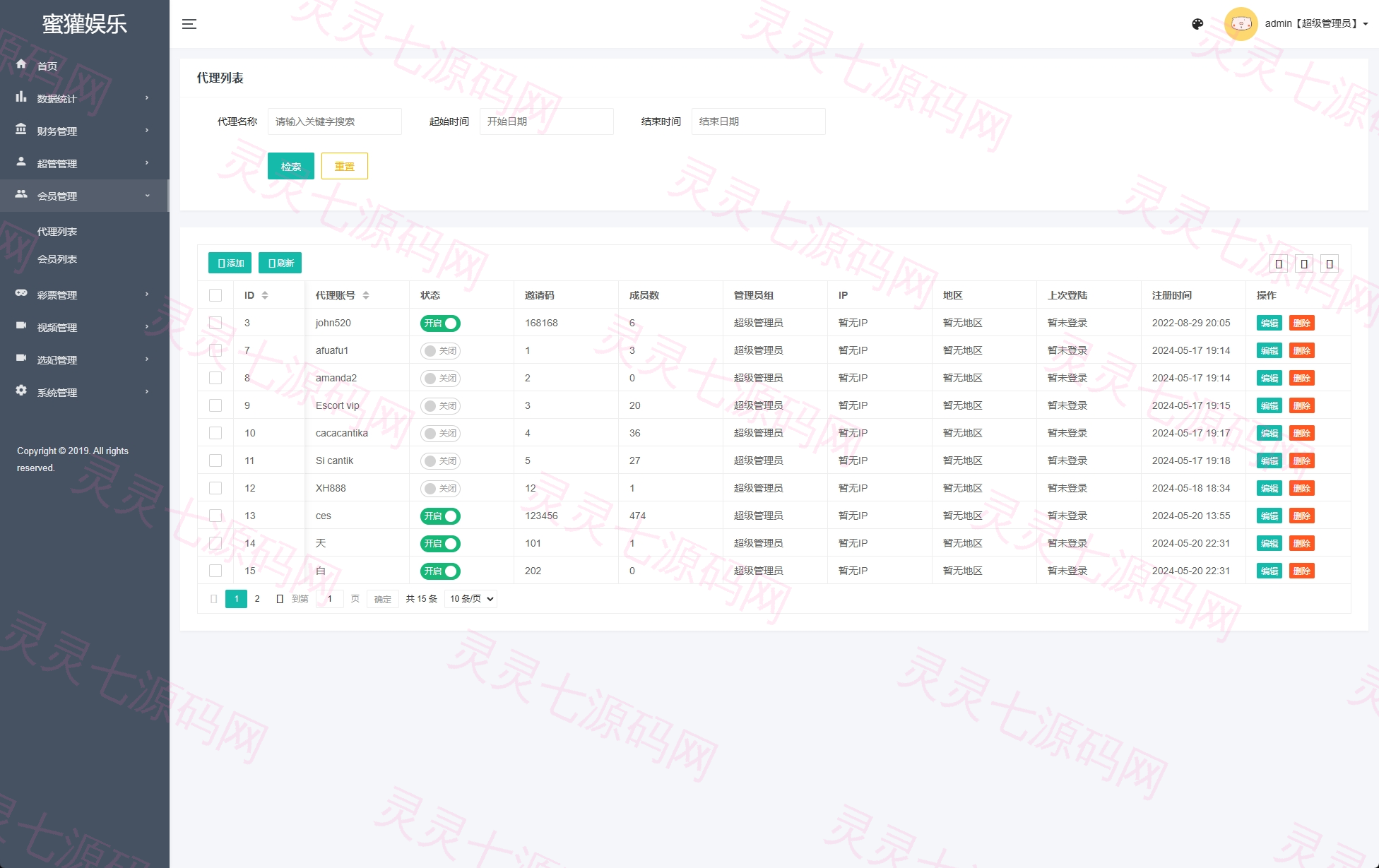Click the gear icon for 系统管理
1379x868 pixels.
point(21,391)
